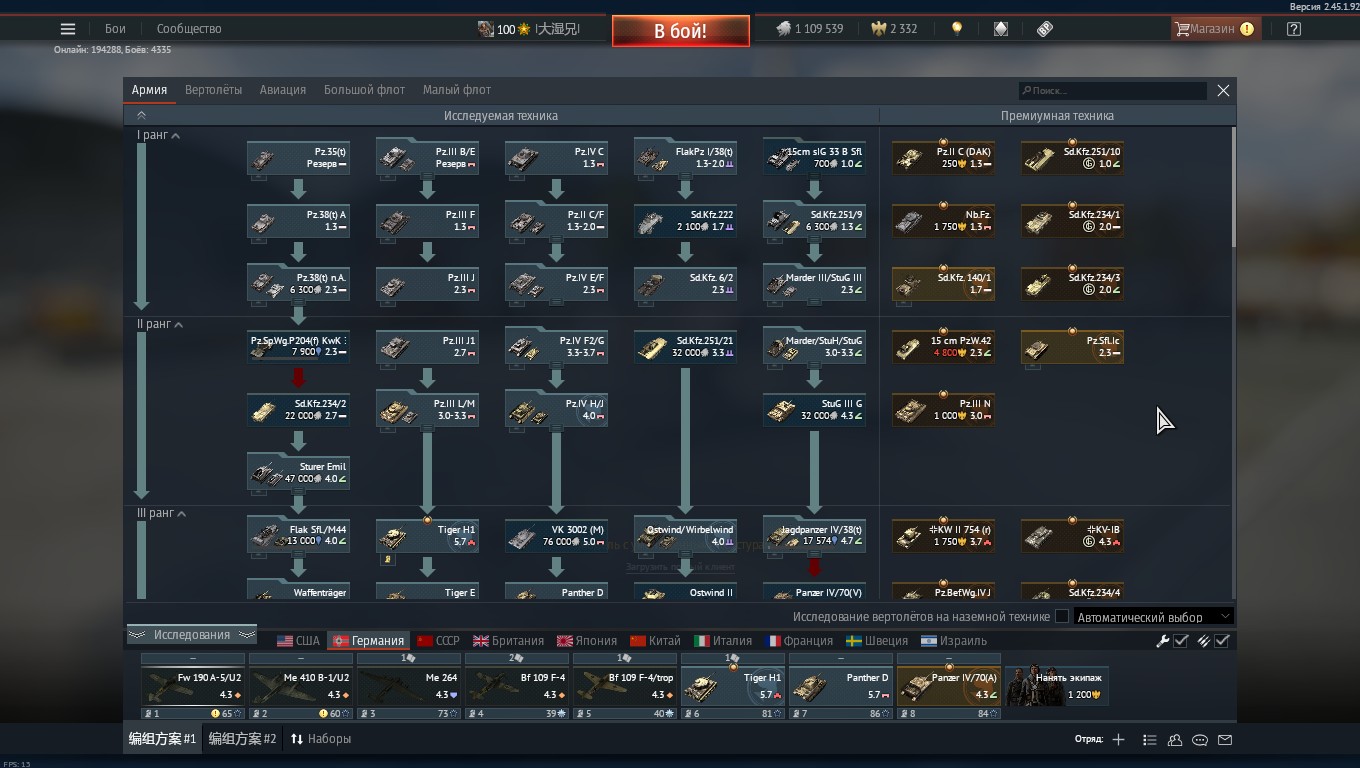Select the Италия nation
The width and height of the screenshot is (1360, 768).
coord(723,641)
